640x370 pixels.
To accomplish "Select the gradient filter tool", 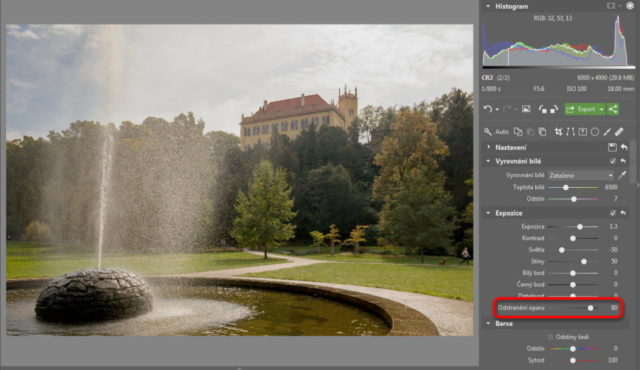I will 582,131.
